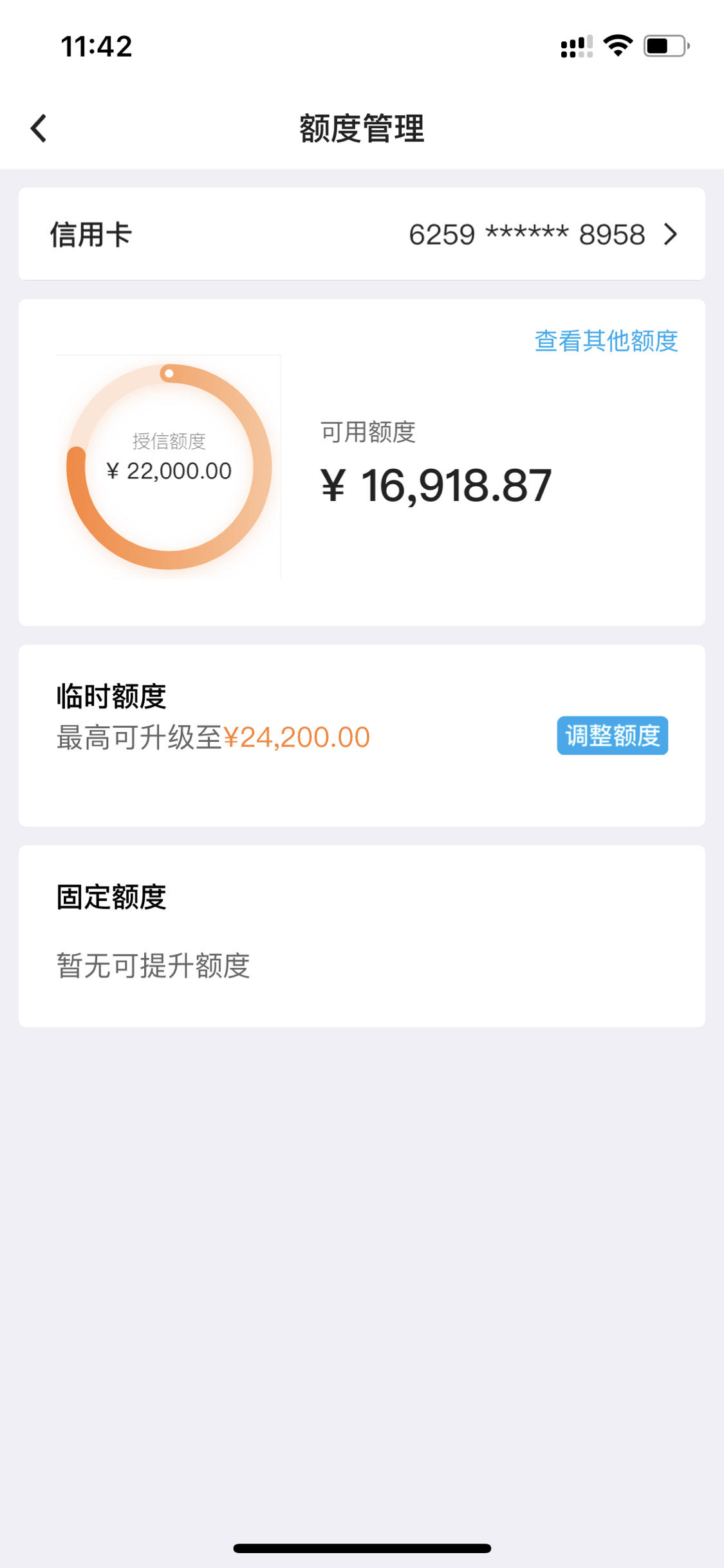This screenshot has height=1568, width=724.
Task: Click the masked card number 6259 ****** 8958
Action: [x=526, y=234]
